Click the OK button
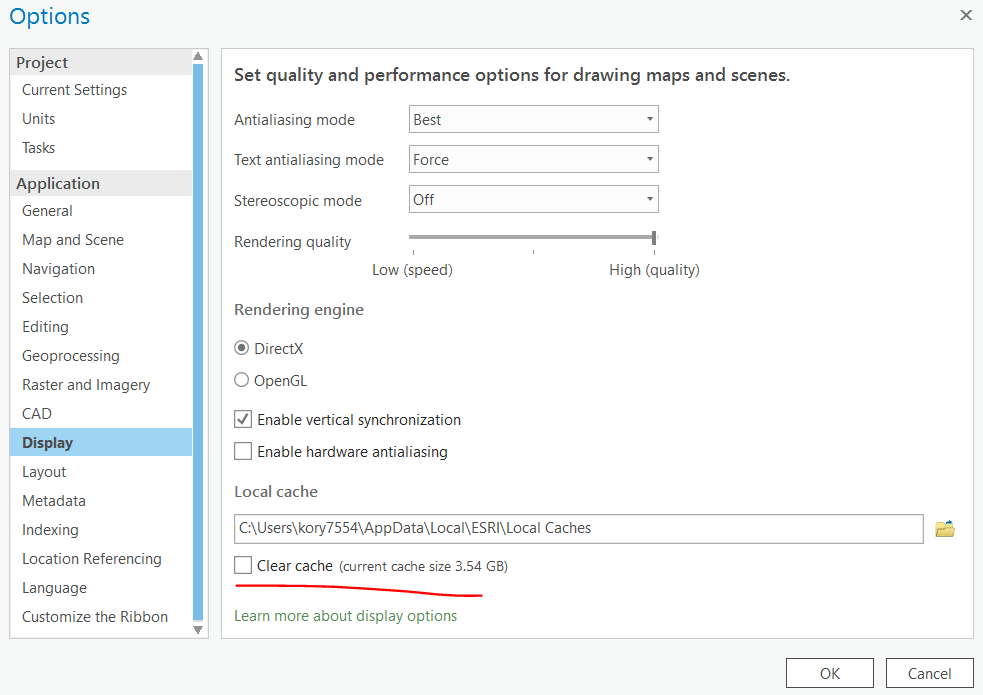983x695 pixels. [829, 673]
